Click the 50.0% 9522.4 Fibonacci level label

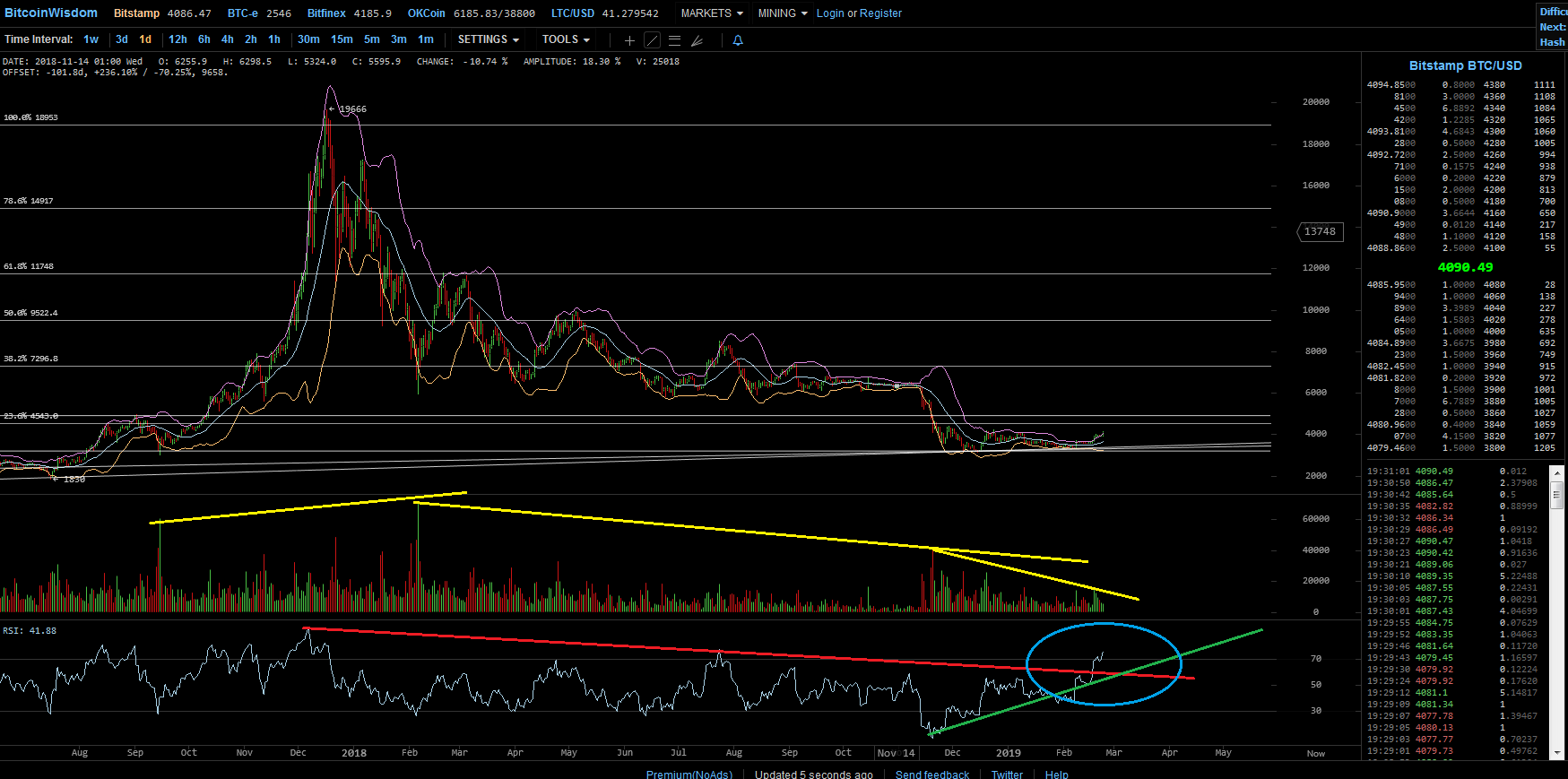pos(30,313)
